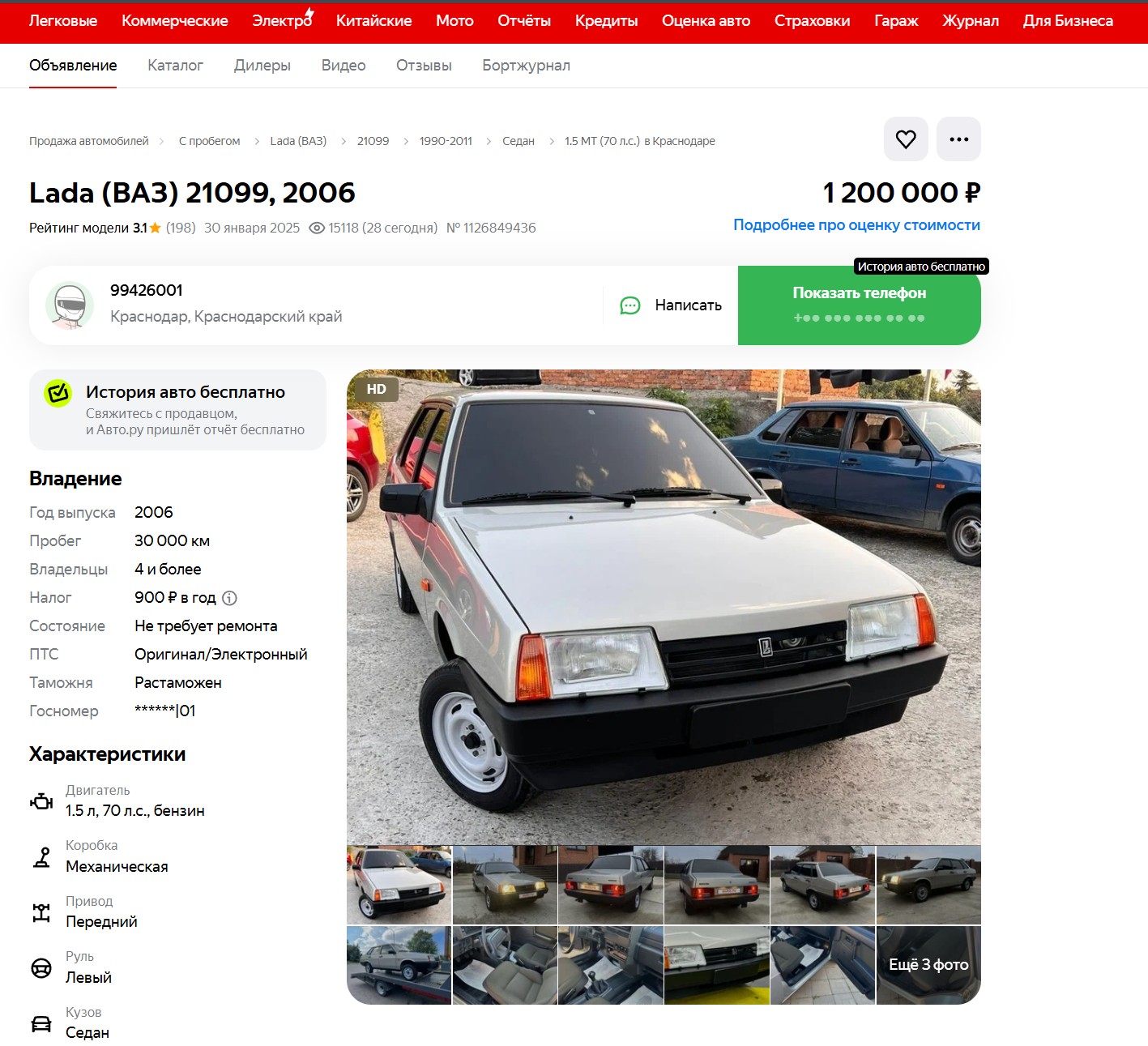
Task: Open the Коммерческие menu item
Action: (x=175, y=21)
